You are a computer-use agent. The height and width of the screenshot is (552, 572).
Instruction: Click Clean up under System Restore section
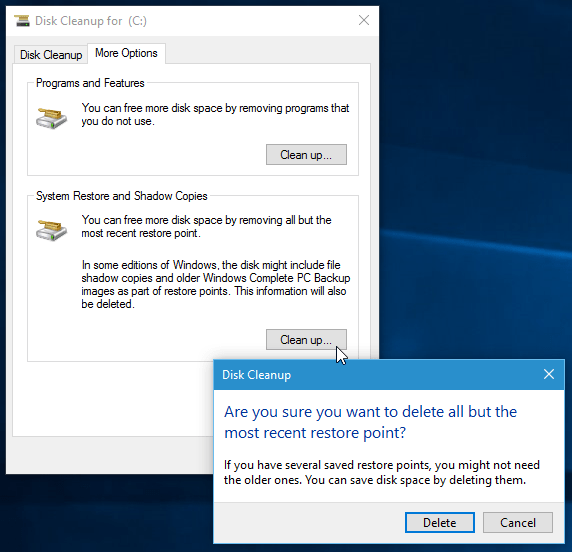[306, 340]
